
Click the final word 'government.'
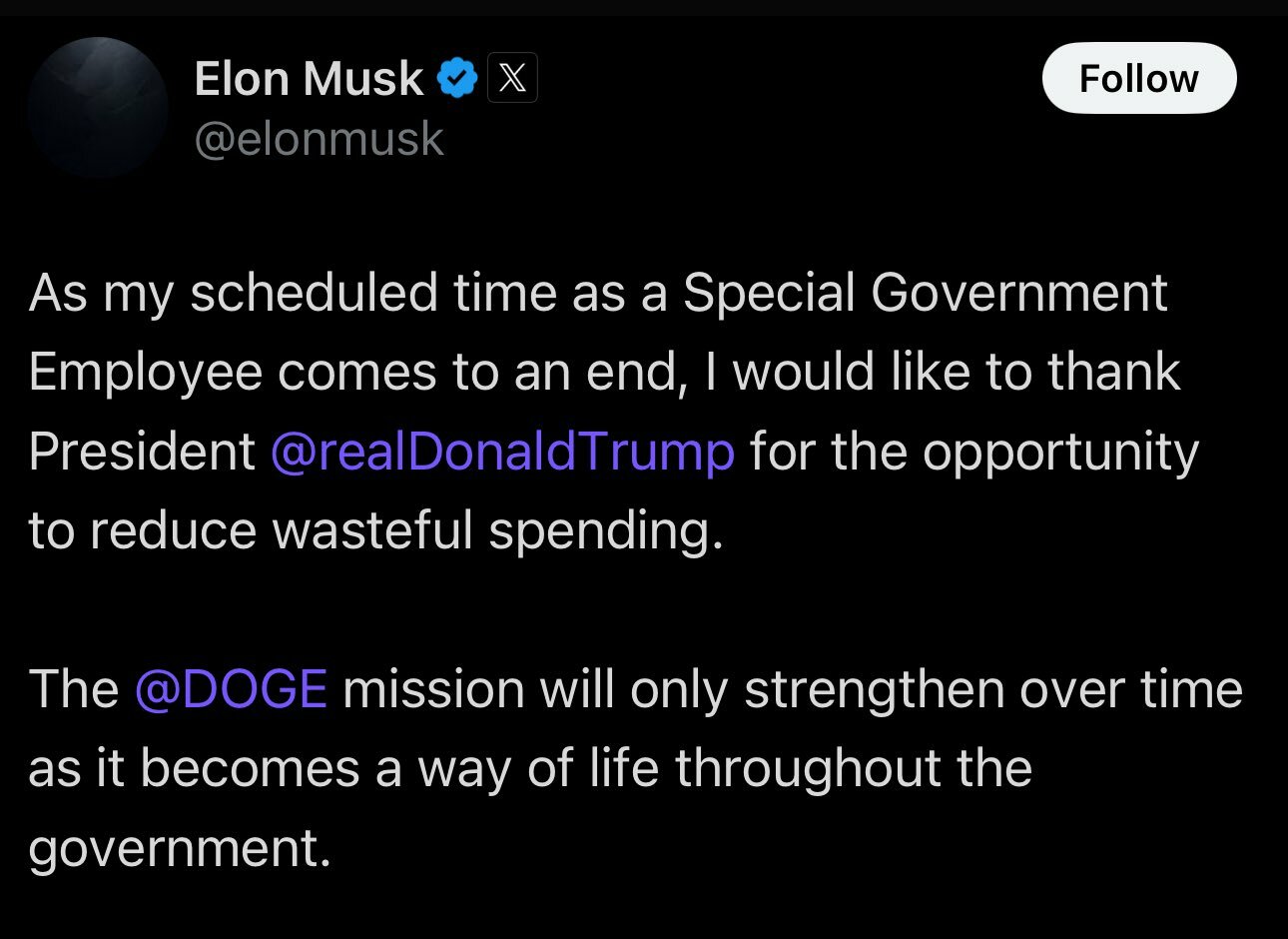(x=179, y=850)
